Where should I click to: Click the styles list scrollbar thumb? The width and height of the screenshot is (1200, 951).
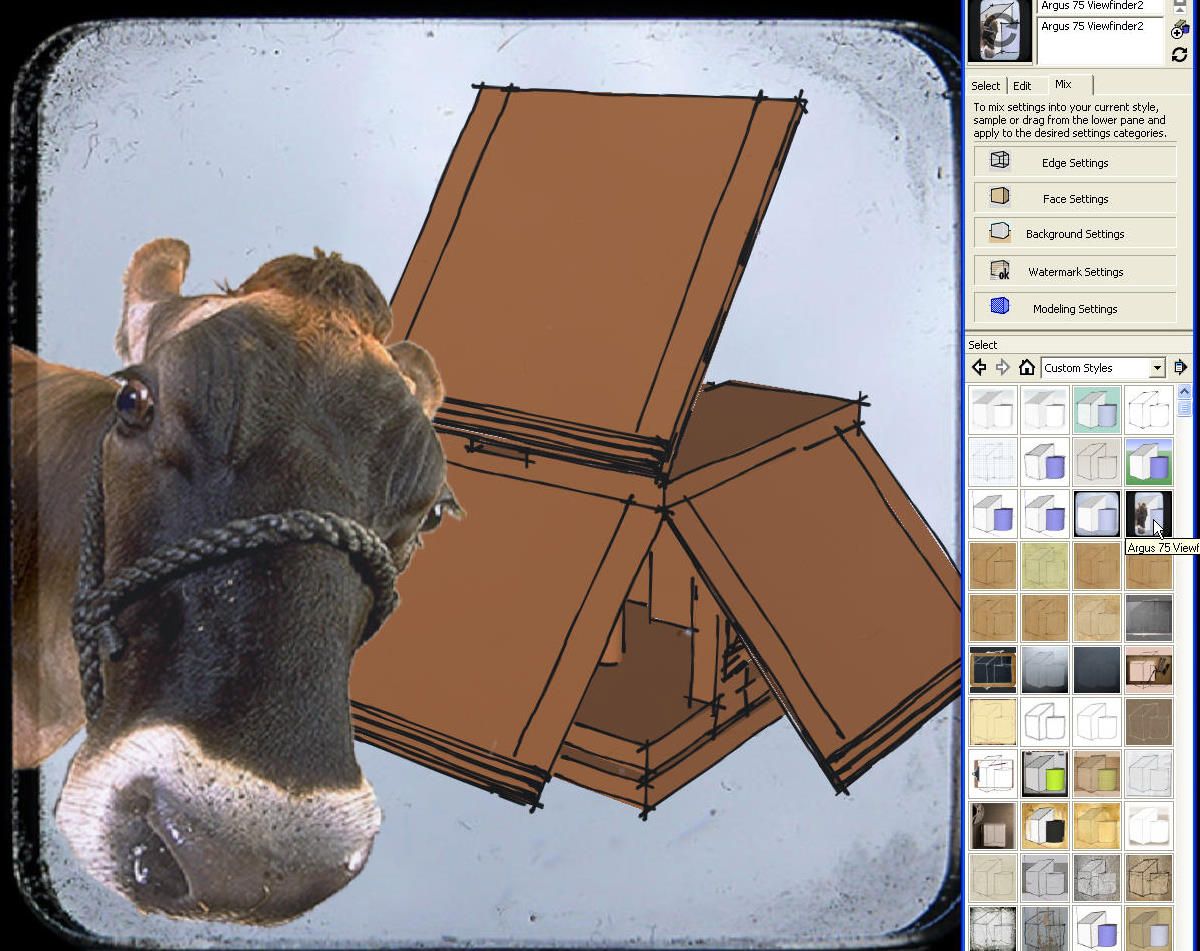coord(1185,407)
